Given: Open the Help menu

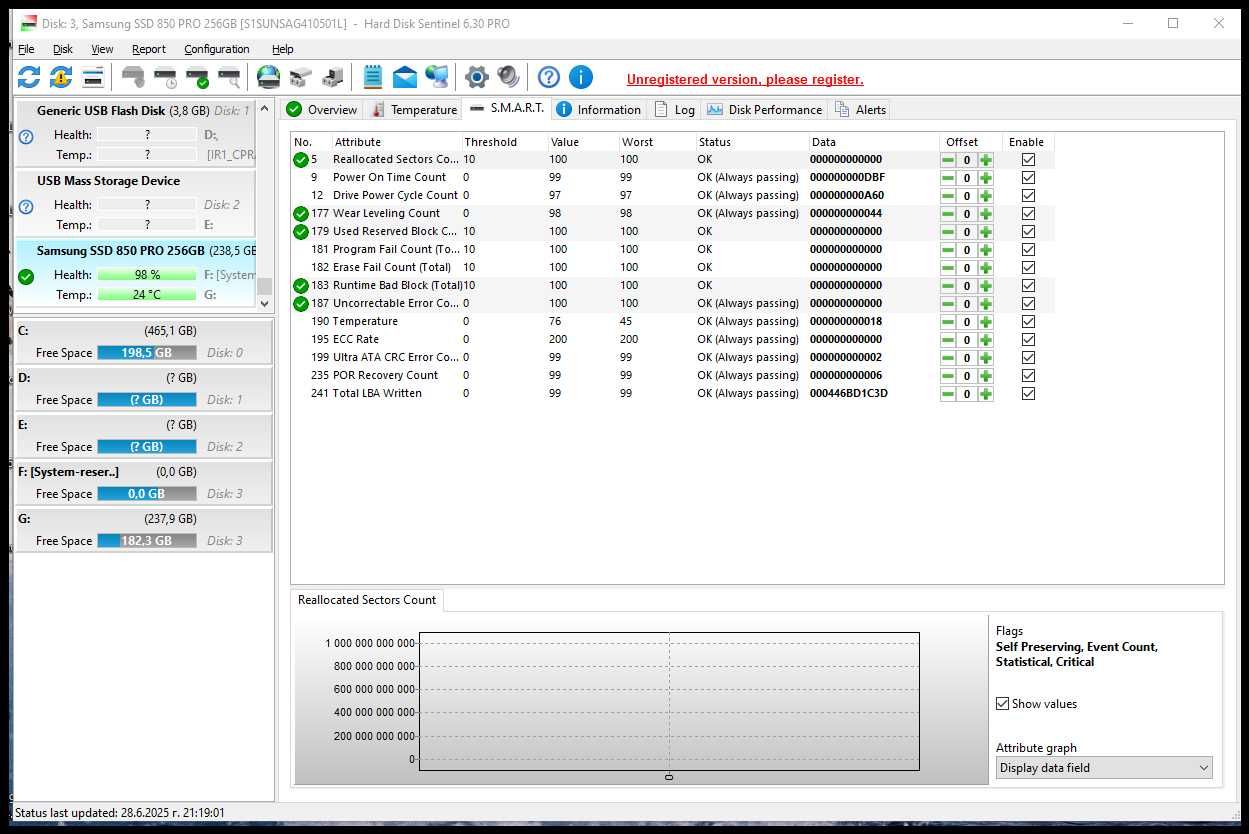Looking at the screenshot, I should 283,49.
